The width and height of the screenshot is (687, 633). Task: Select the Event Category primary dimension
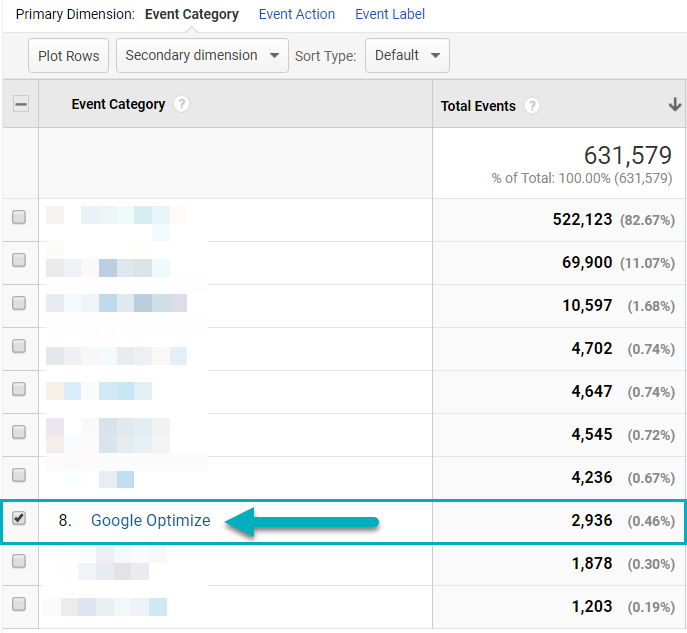(x=192, y=14)
